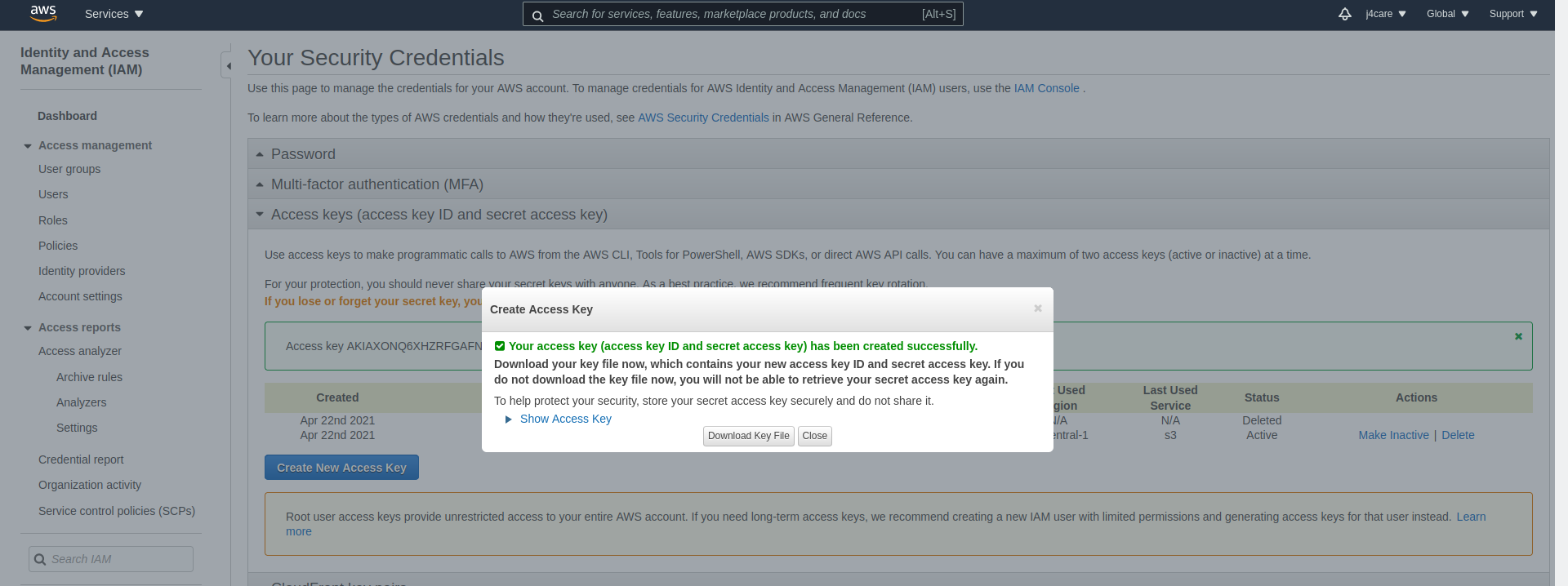The height and width of the screenshot is (586, 1568).
Task: Click the s3 last used service cell
Action: click(x=1170, y=435)
